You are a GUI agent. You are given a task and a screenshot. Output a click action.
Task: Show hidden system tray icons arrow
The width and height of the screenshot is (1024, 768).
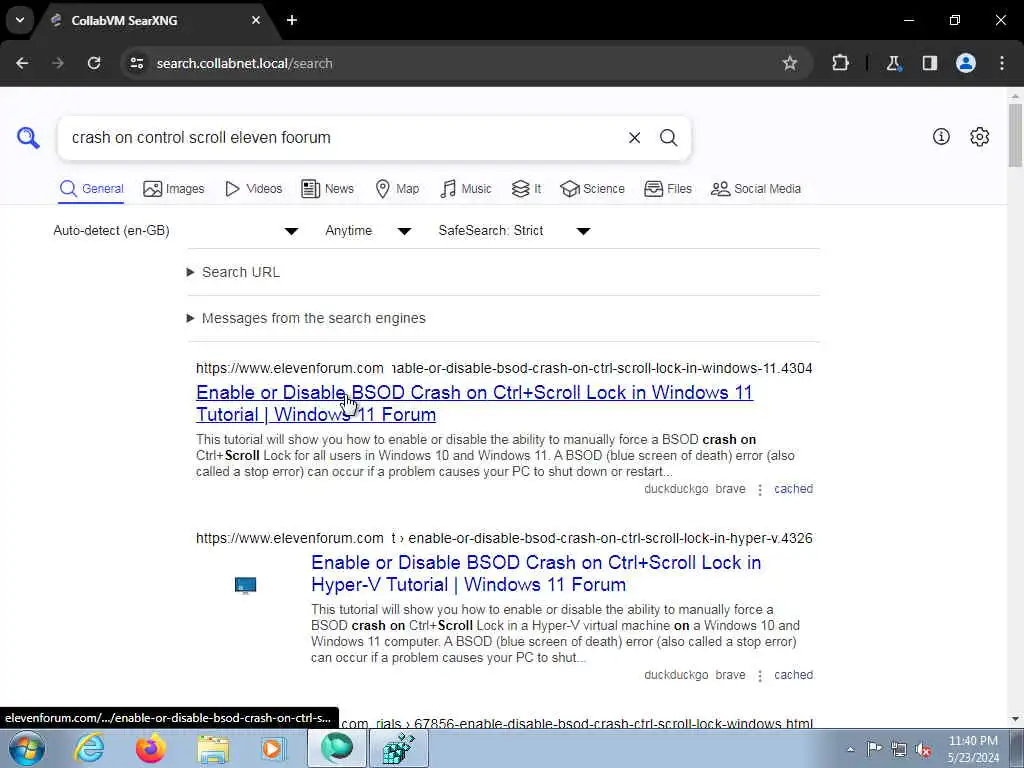pos(850,749)
